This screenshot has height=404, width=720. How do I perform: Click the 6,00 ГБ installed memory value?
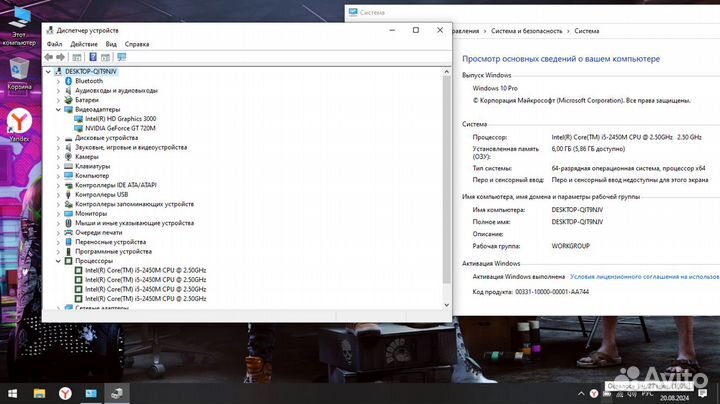point(588,149)
